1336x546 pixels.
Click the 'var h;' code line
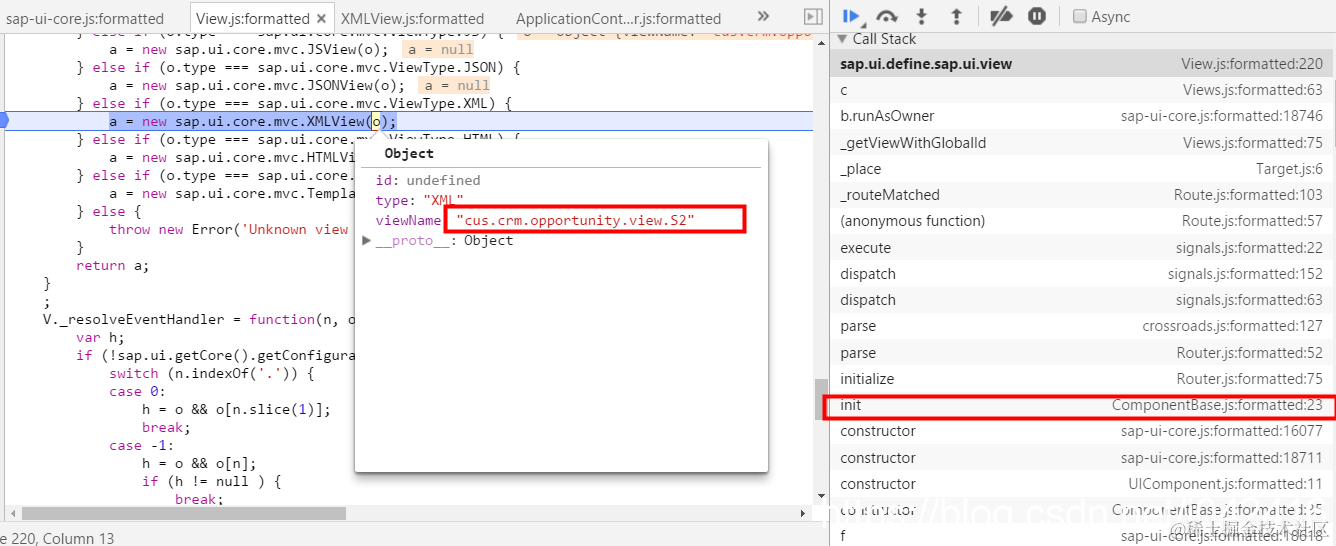(100, 337)
